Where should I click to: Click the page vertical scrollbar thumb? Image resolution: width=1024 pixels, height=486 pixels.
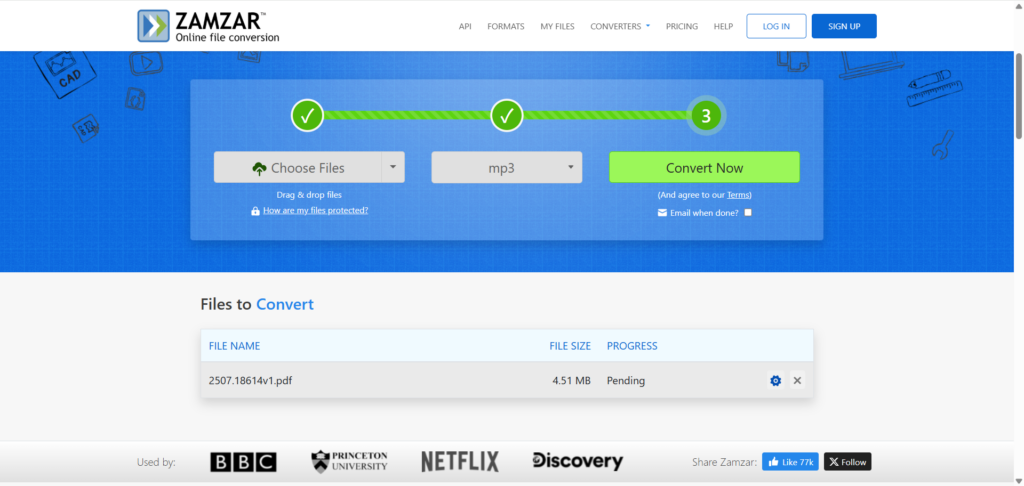coord(1018,95)
